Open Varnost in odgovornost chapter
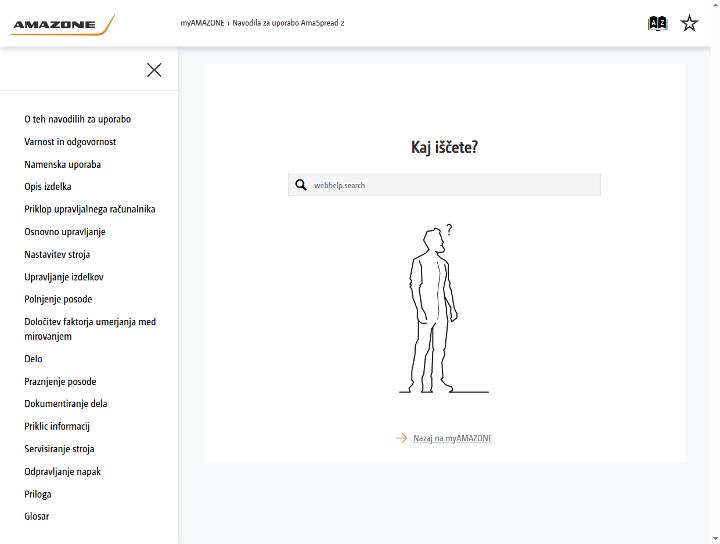Viewport: 720px width, 544px height. [x=70, y=142]
